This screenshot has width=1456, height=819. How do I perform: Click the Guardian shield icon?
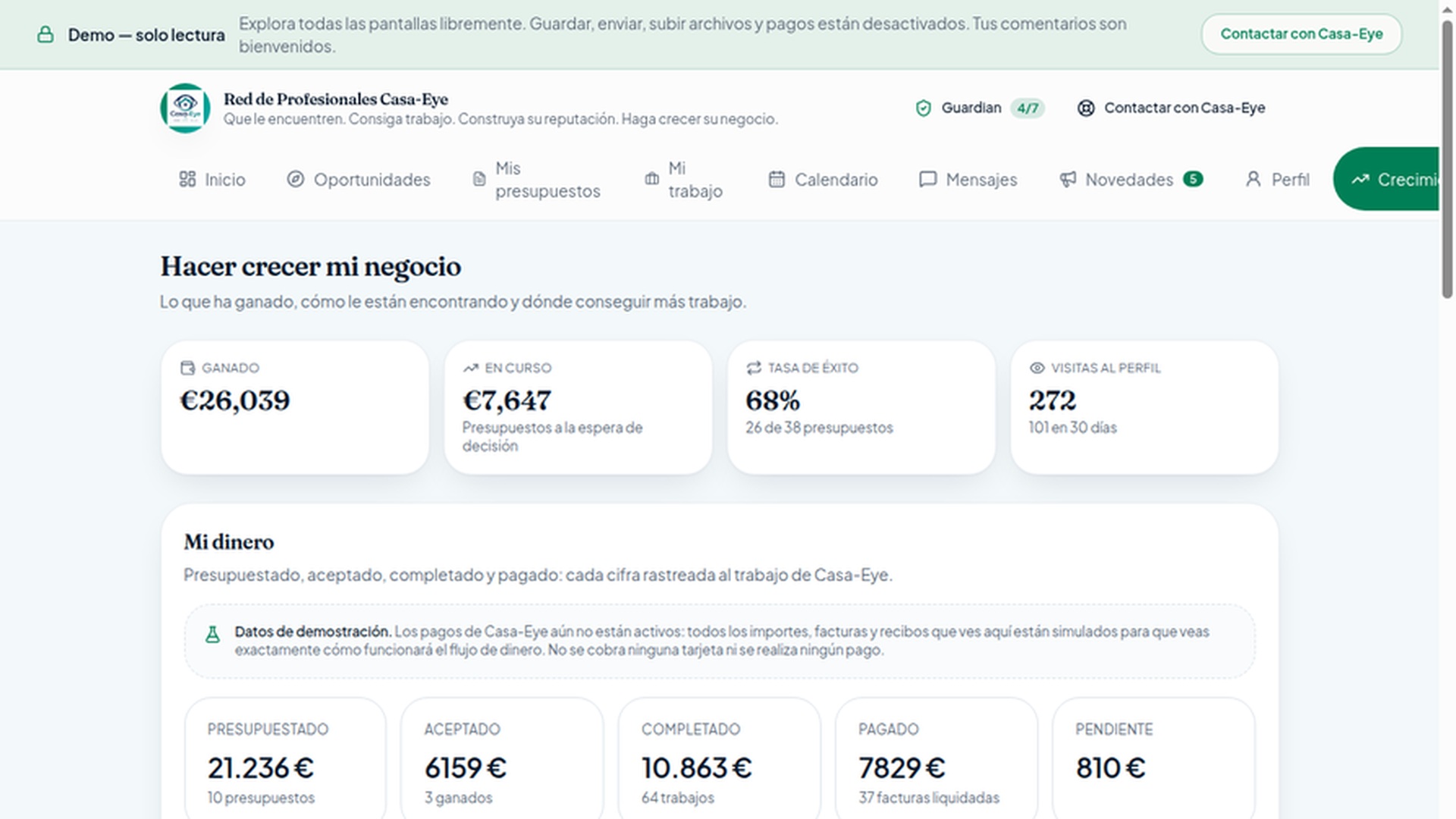tap(923, 108)
